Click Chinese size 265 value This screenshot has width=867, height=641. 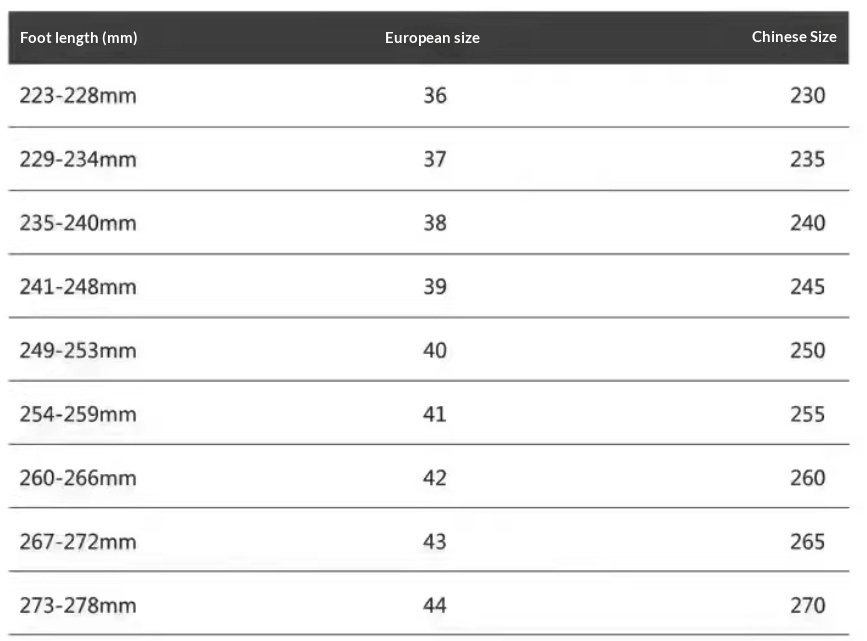click(x=807, y=542)
